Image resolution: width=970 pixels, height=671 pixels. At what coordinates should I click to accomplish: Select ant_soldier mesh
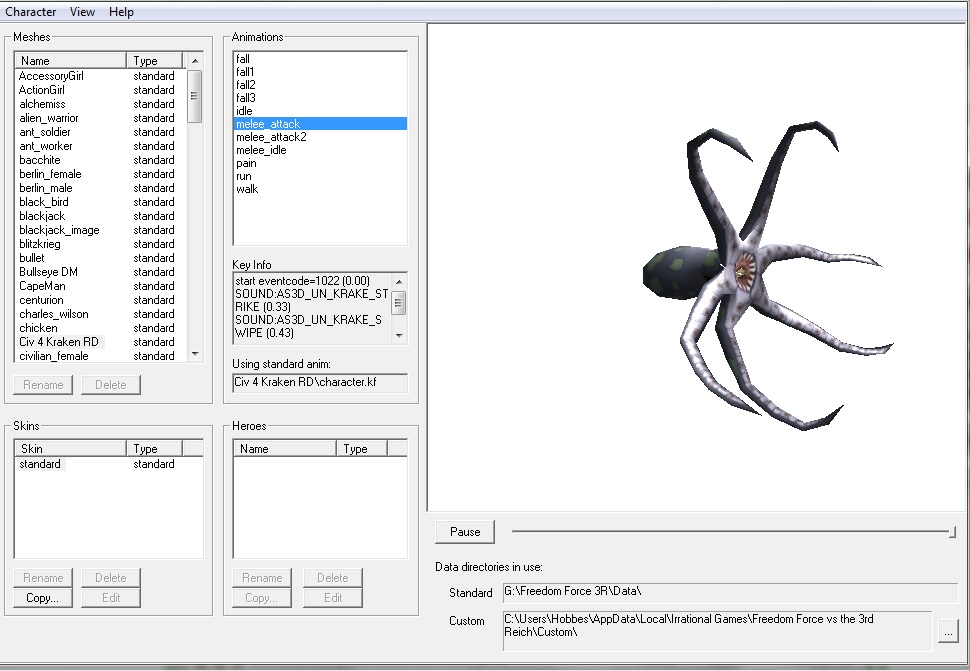[x=100, y=132]
